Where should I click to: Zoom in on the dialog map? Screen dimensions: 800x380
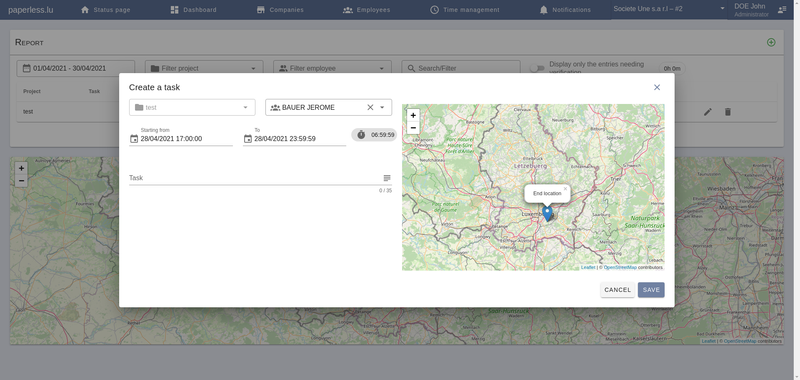click(413, 115)
